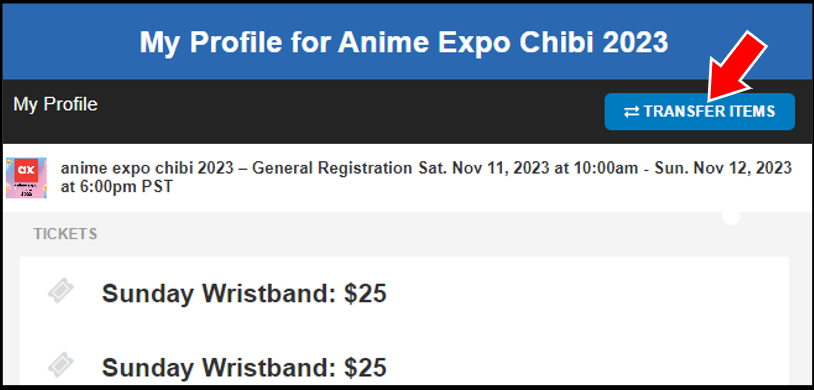Select the second Sunday Wristband: $25 title
This screenshot has width=814, height=390.
[x=244, y=368]
